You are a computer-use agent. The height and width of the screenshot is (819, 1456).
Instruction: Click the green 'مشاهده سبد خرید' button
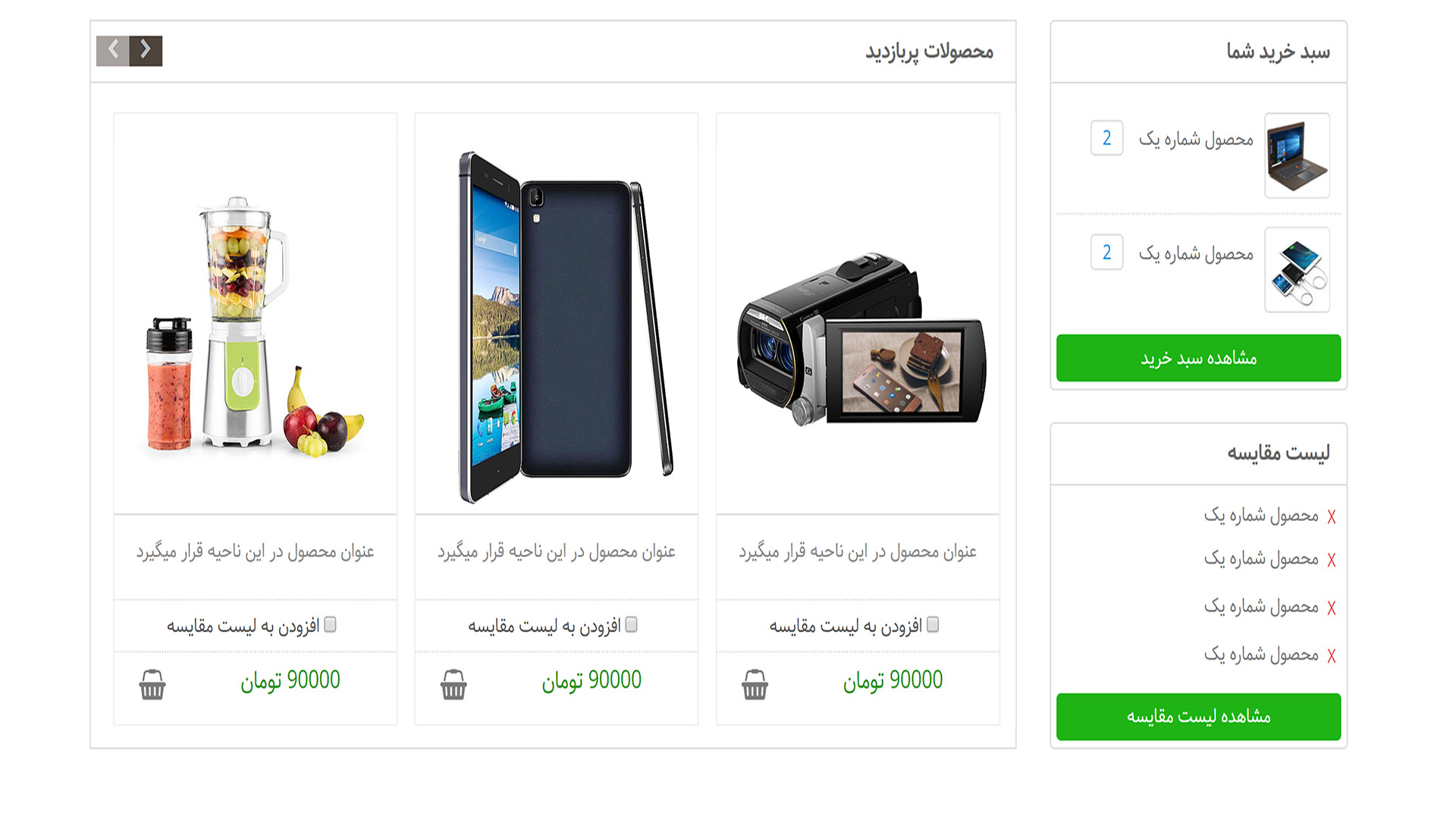click(1198, 358)
